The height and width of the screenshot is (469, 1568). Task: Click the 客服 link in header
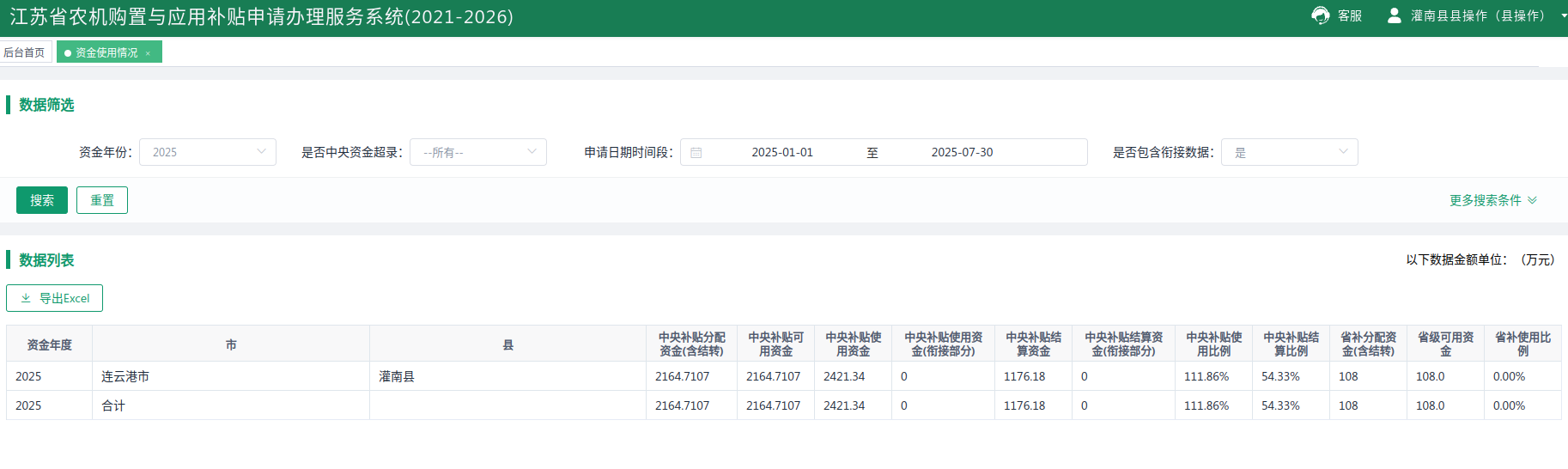[1349, 15]
